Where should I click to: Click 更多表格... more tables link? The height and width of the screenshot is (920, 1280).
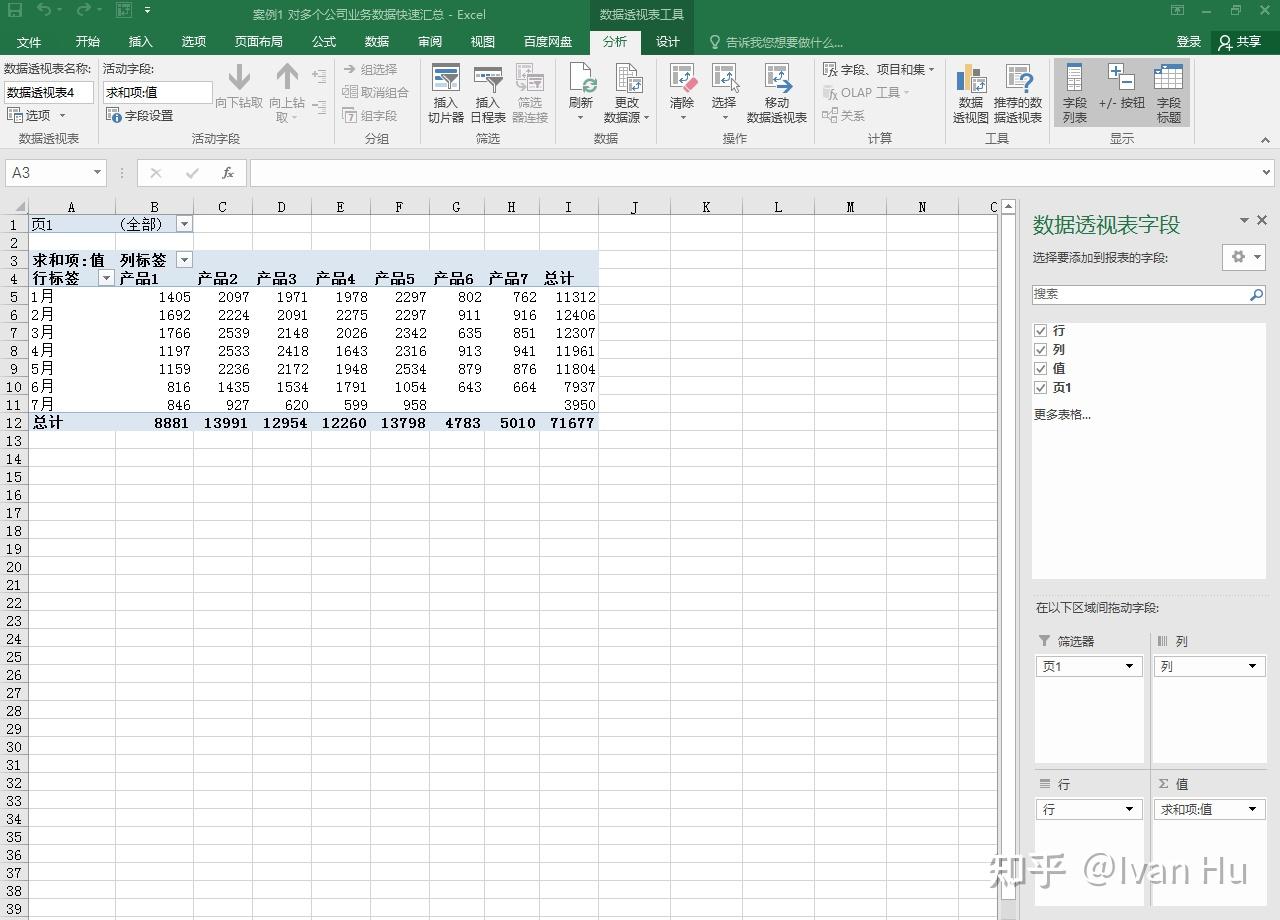coord(1062,414)
